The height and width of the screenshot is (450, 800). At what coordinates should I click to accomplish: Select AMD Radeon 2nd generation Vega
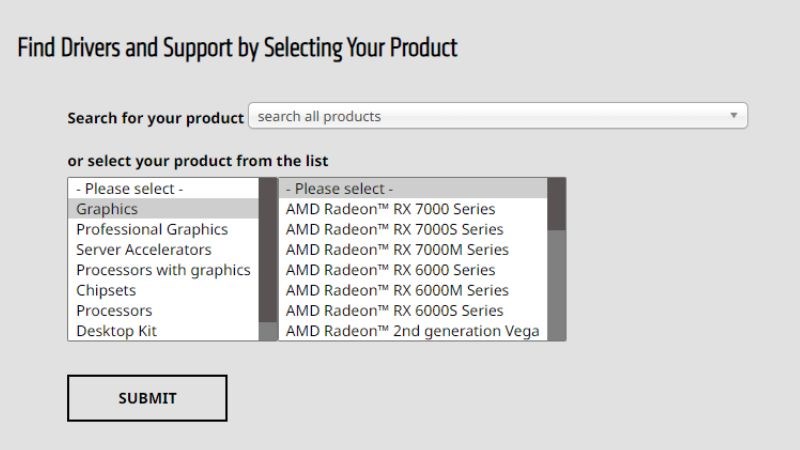(x=412, y=330)
